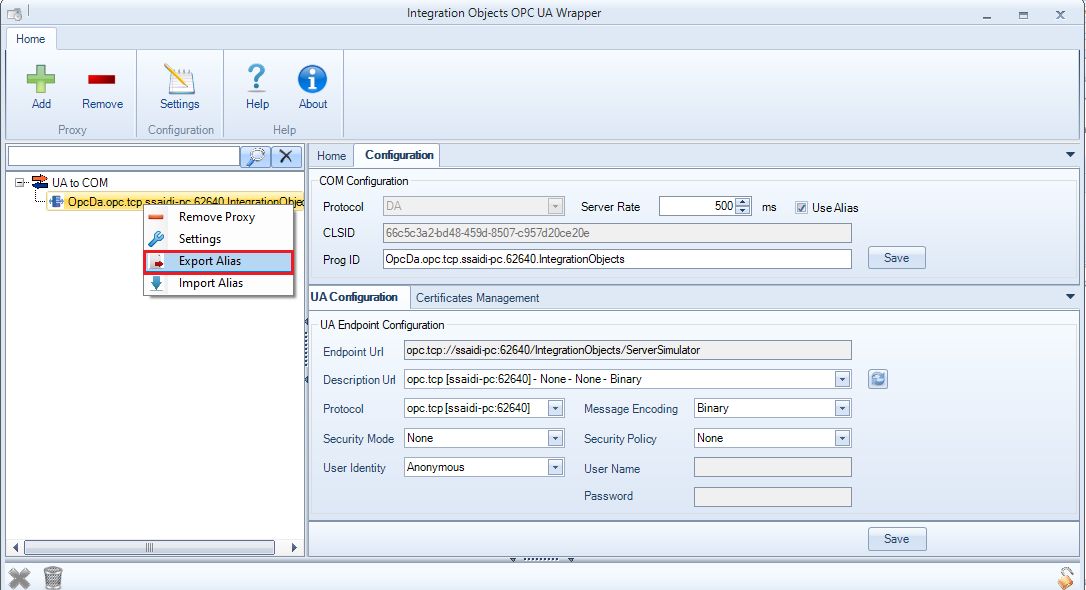Choose Export Alias from context menu

(218, 261)
